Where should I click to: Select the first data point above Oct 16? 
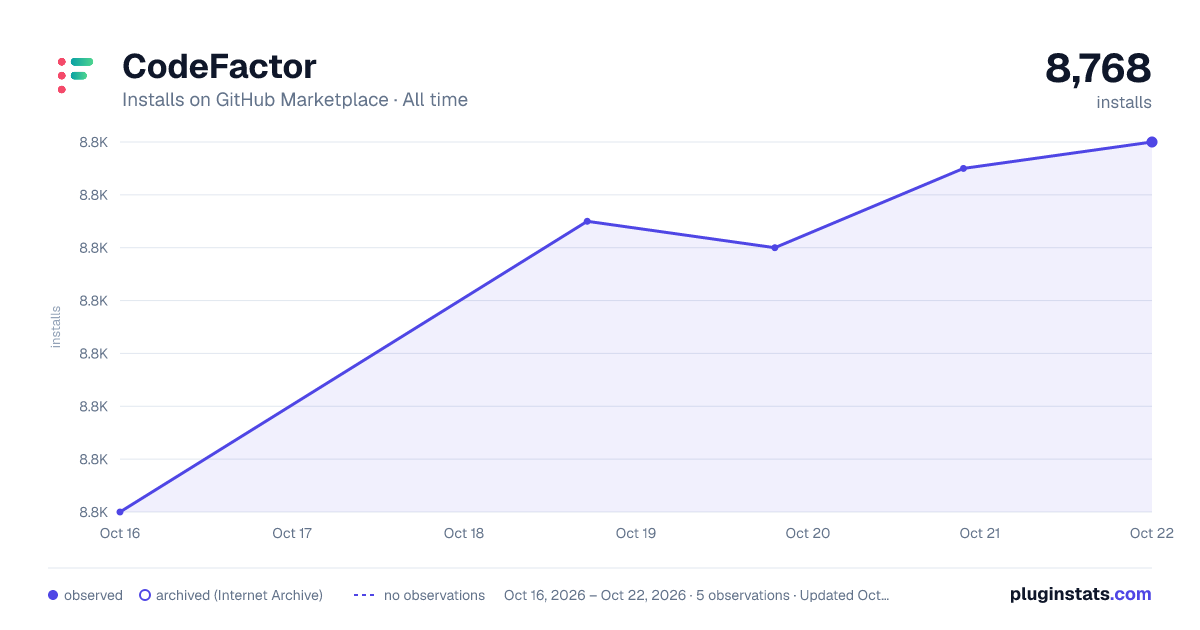(x=120, y=512)
